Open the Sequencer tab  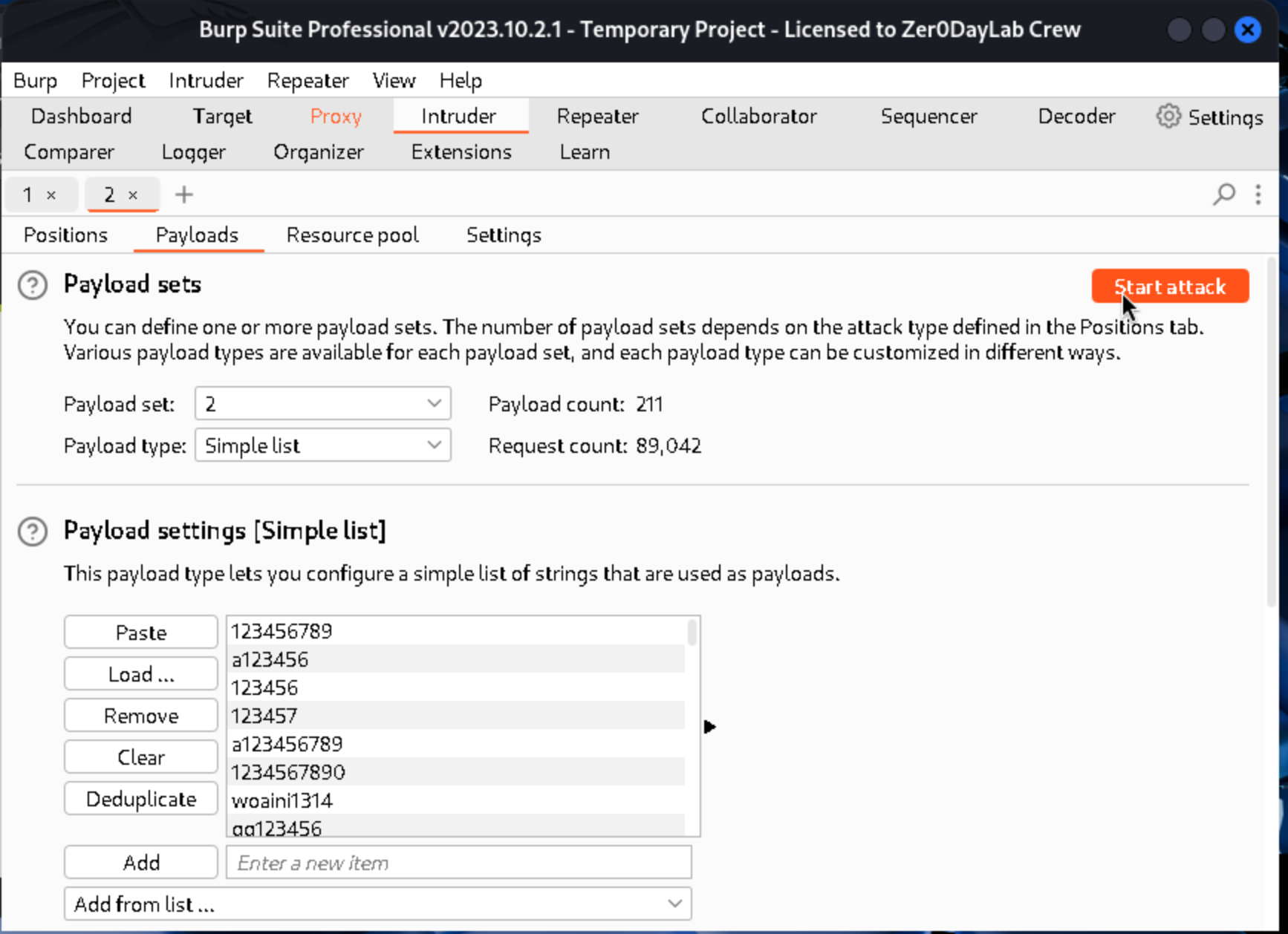[x=928, y=117]
